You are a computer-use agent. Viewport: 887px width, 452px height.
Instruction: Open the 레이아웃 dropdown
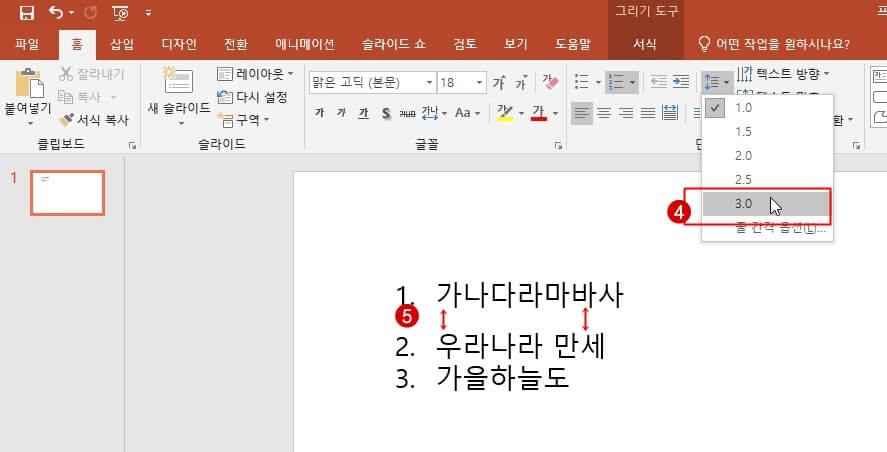(x=256, y=74)
